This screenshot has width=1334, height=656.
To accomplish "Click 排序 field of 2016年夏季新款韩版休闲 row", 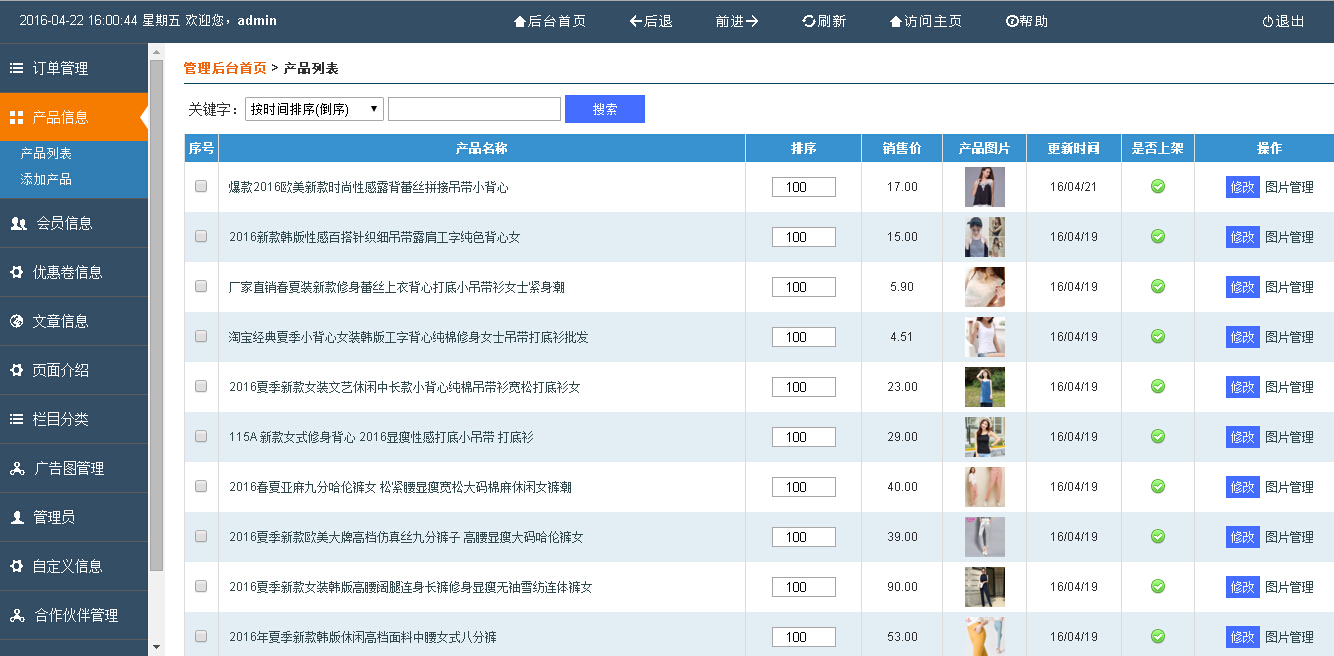I will click(804, 637).
